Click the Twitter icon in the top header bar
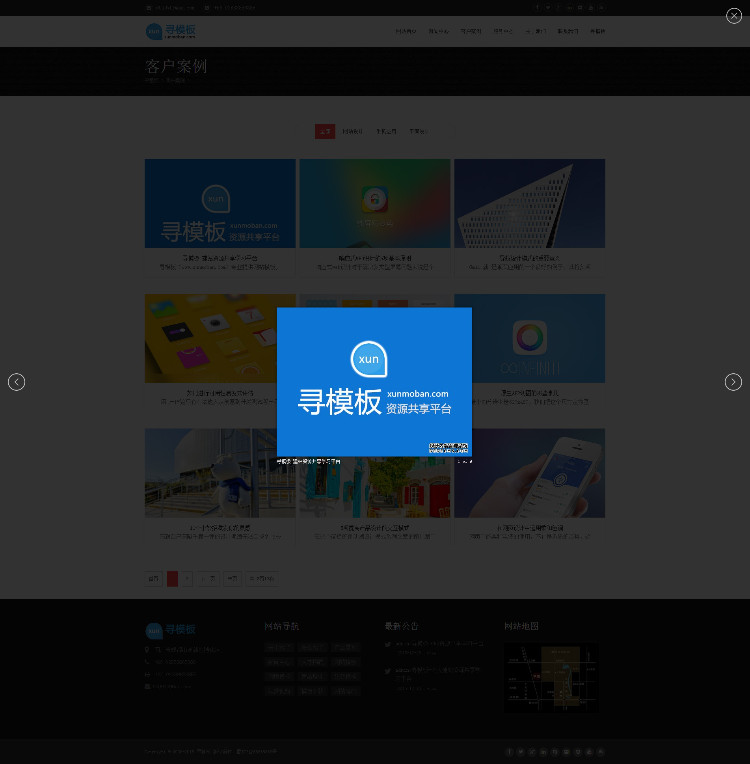Screen dimensions: 750x764 pyautogui.click(x=548, y=8)
